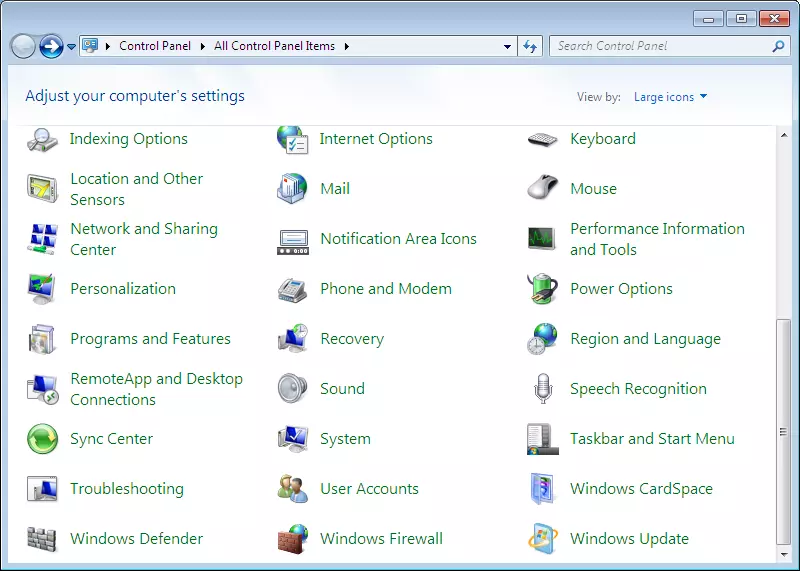Open recent pages dropdown next to Forward

[71, 46]
